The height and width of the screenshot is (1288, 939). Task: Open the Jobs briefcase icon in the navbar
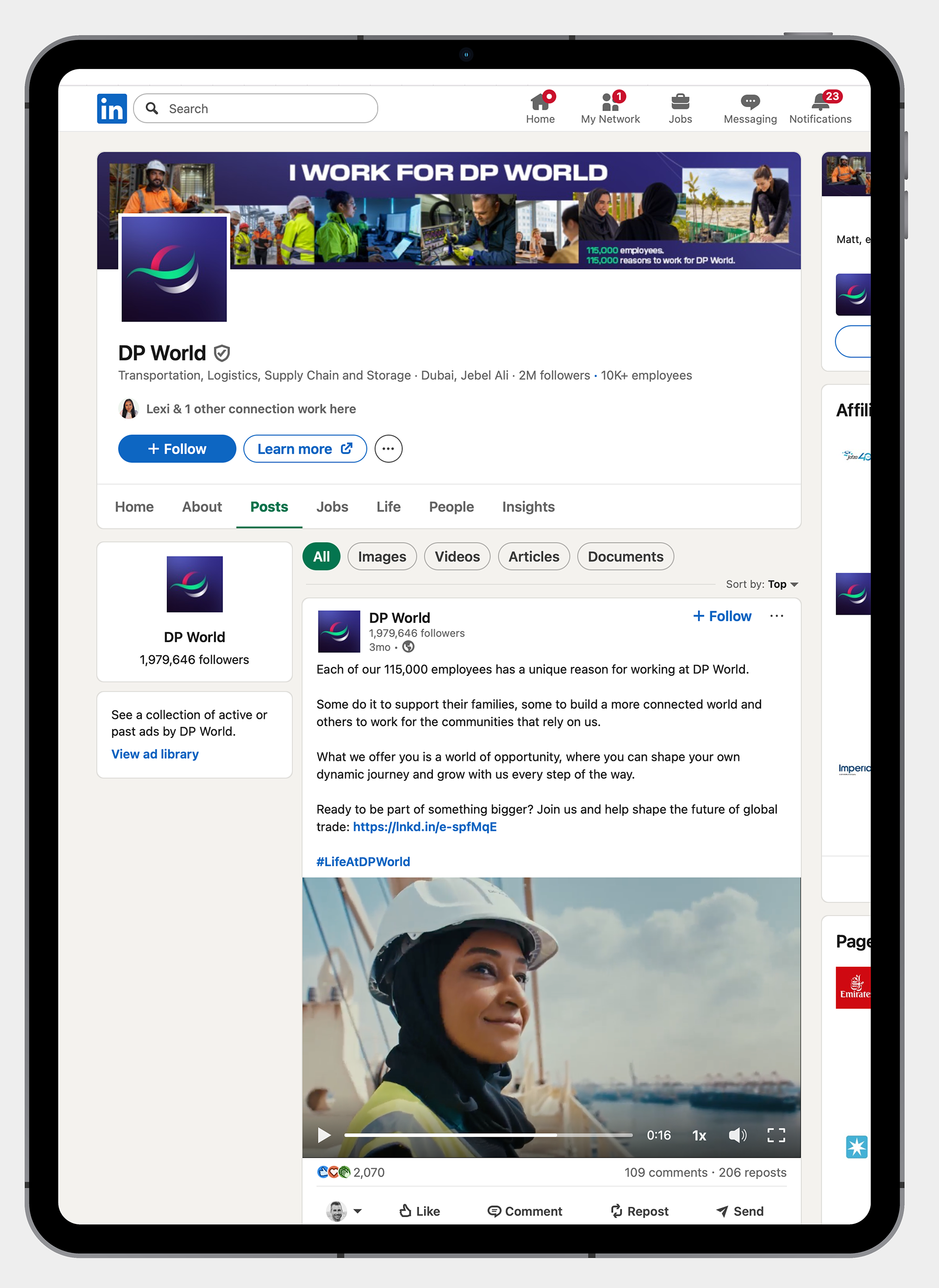[680, 102]
